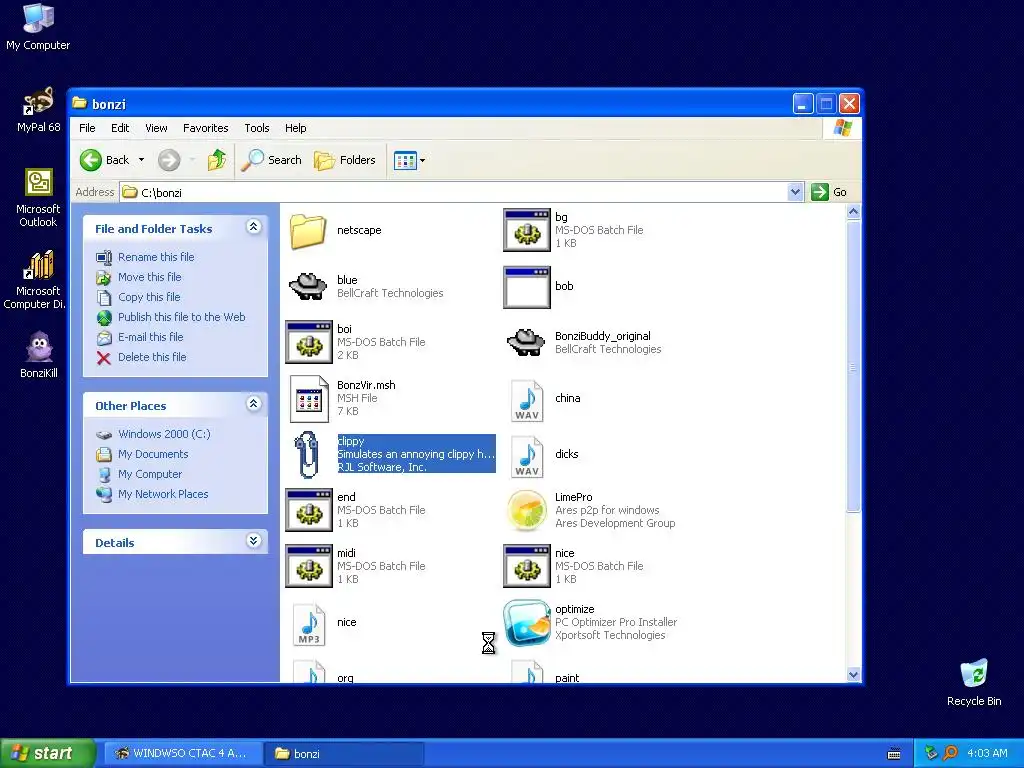Click Publish this file to the Web
Screen dimensions: 1024x768
182,317
